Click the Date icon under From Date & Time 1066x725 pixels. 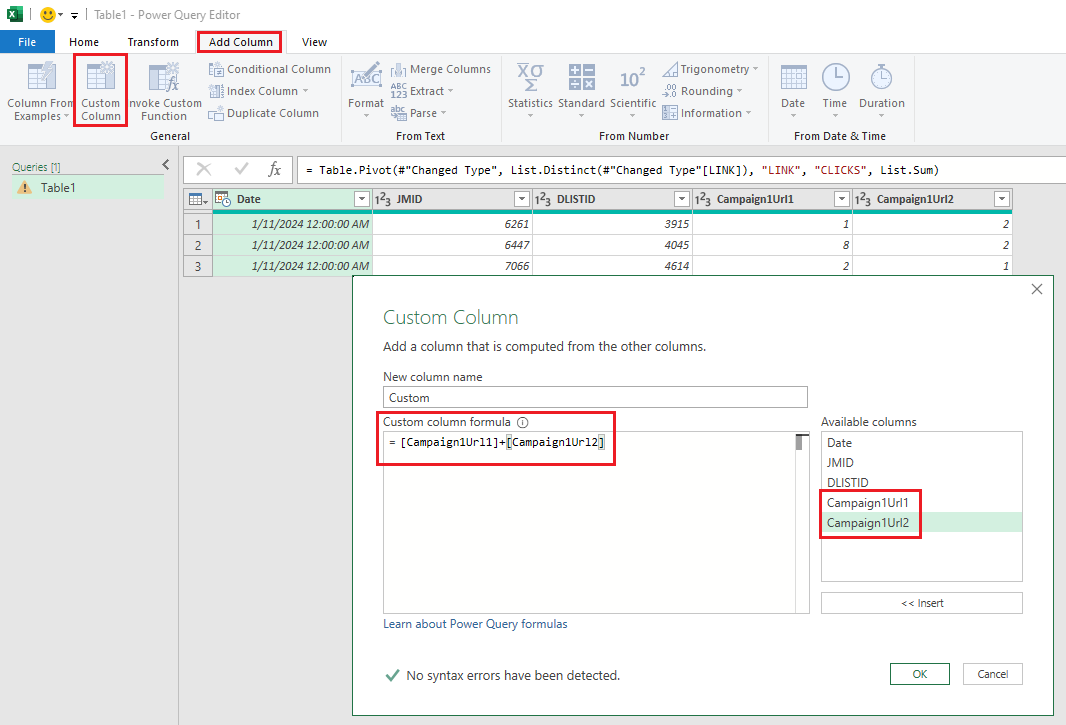(792, 90)
